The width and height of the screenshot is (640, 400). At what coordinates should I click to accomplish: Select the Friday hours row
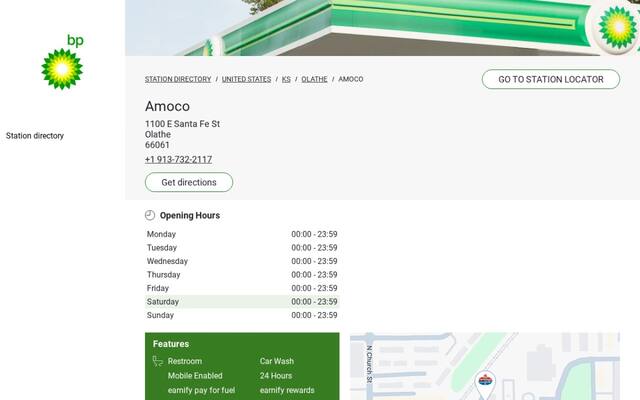coord(242,288)
